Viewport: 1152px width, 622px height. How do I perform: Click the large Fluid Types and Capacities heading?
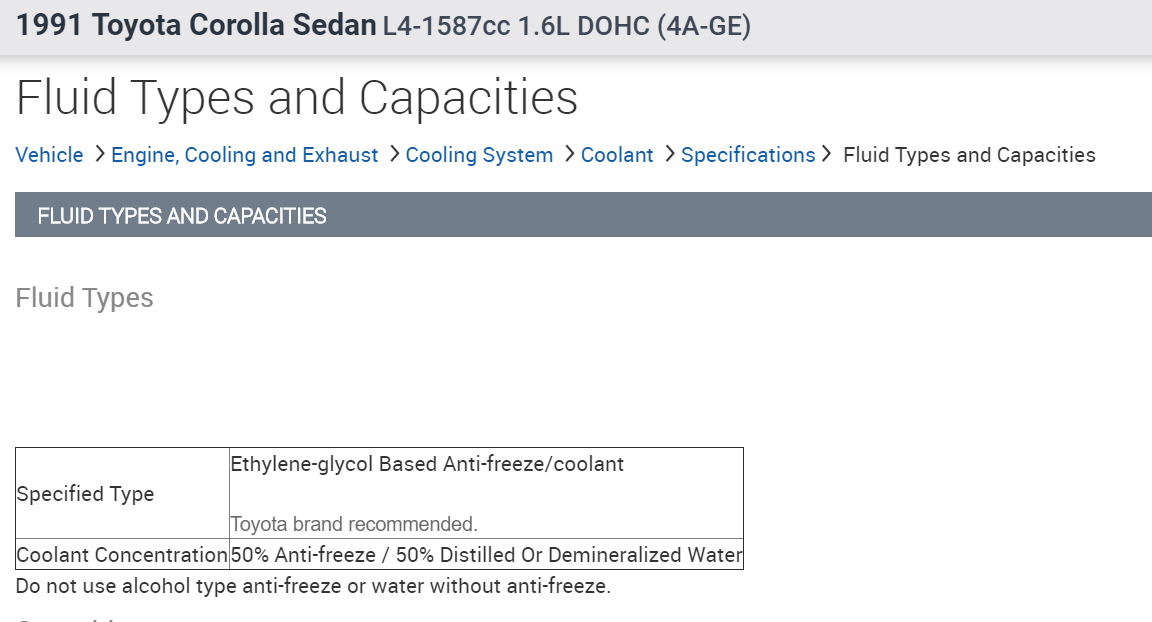297,98
